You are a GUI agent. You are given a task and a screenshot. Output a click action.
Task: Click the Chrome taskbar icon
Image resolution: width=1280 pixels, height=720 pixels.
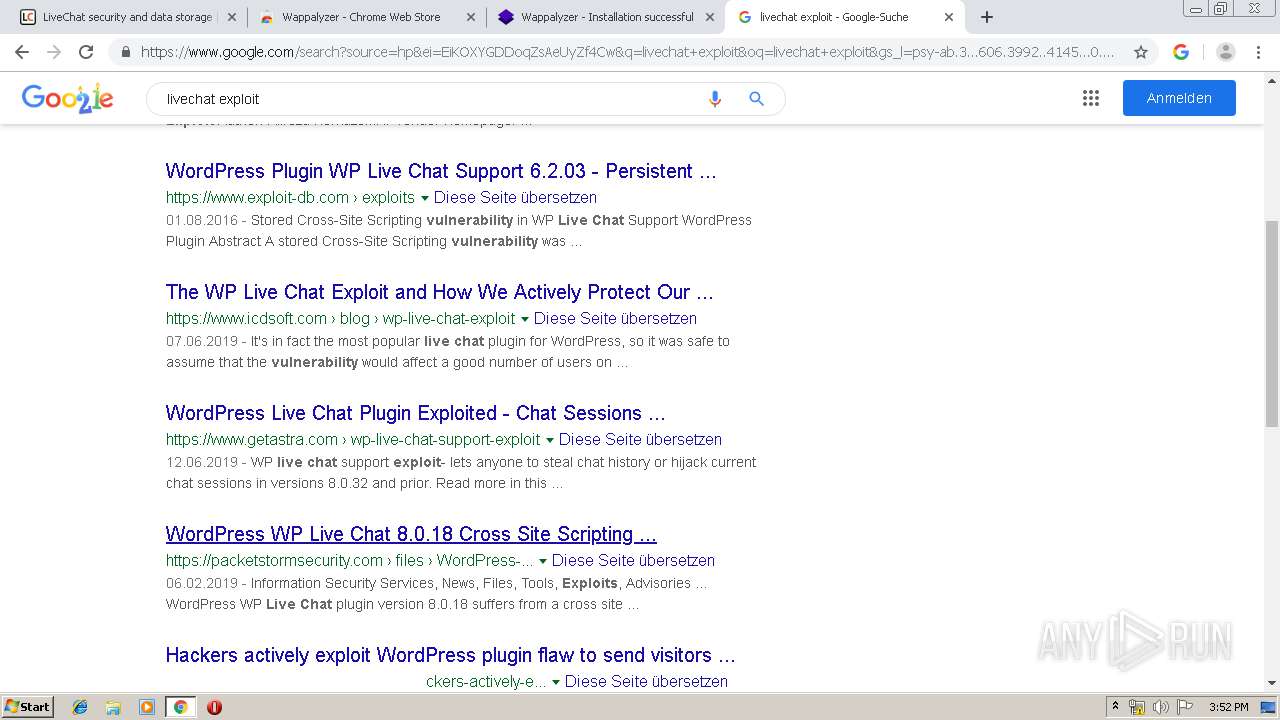click(180, 707)
